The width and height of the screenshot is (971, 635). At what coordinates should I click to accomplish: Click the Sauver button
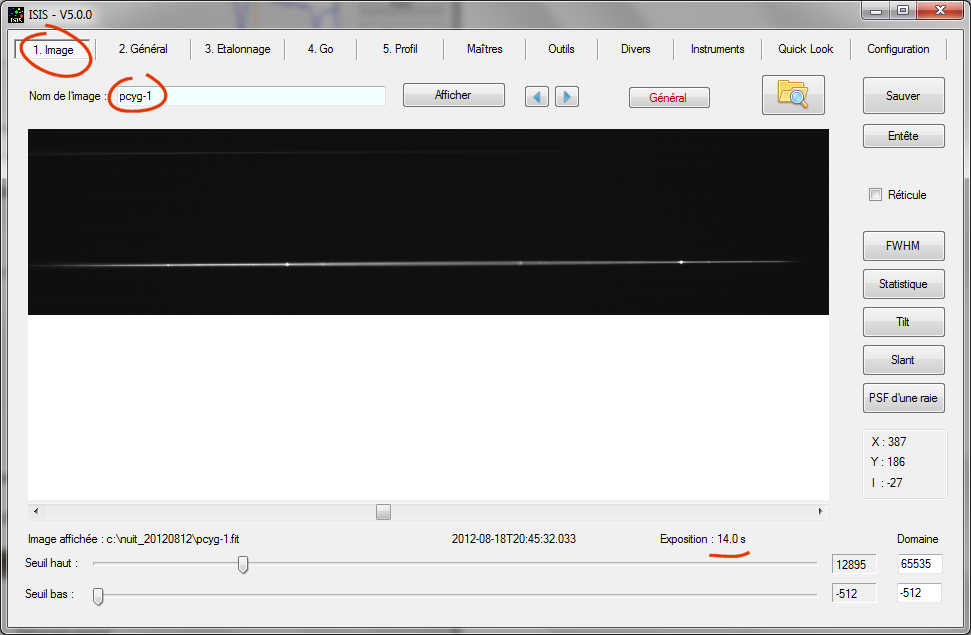tap(904, 95)
